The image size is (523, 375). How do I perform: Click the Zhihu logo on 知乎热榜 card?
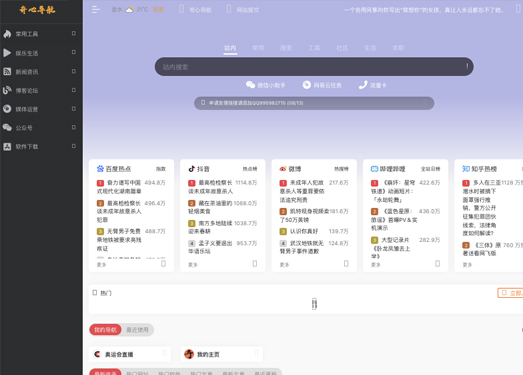[466, 169]
